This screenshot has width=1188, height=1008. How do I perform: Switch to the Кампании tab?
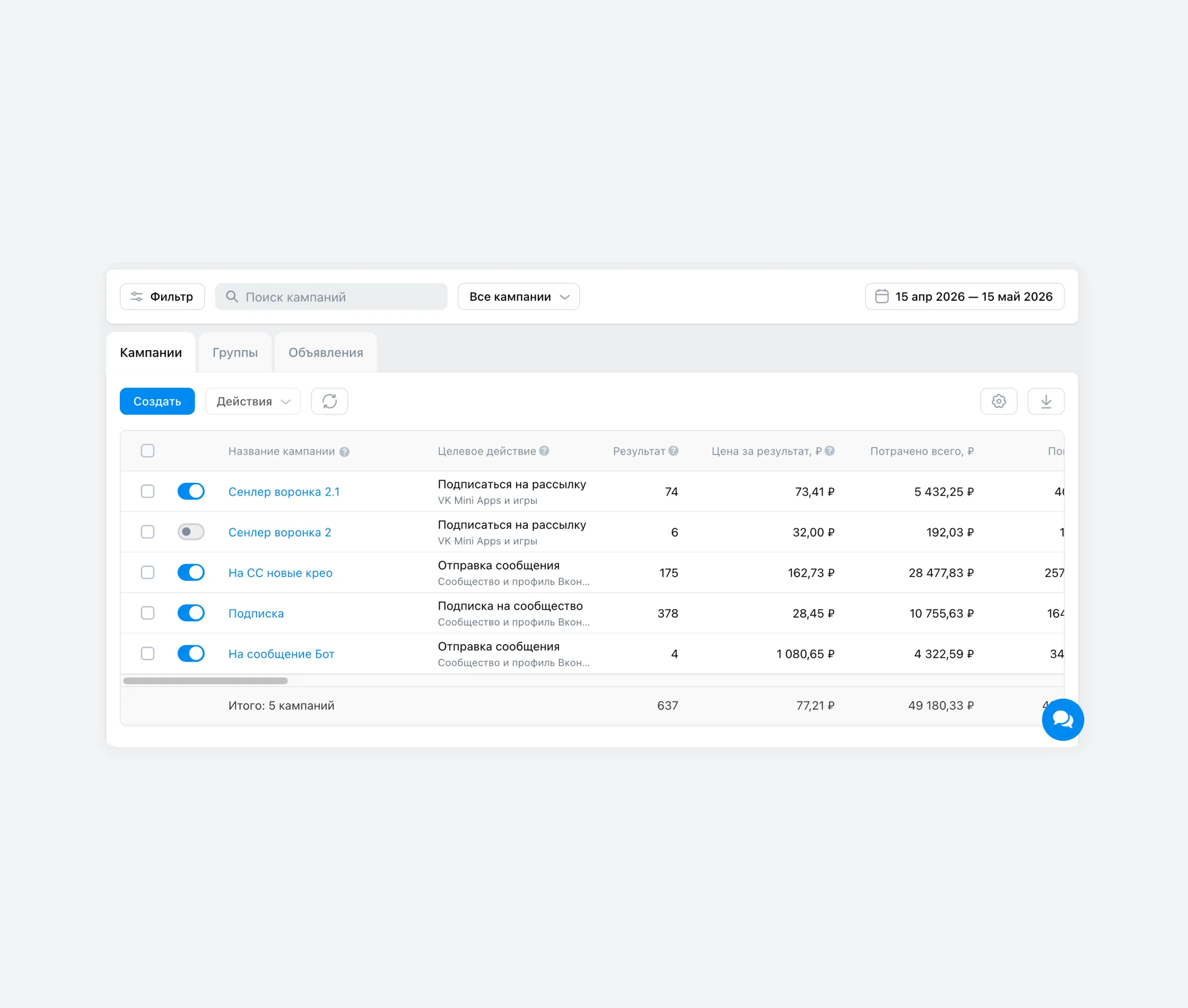(x=151, y=353)
